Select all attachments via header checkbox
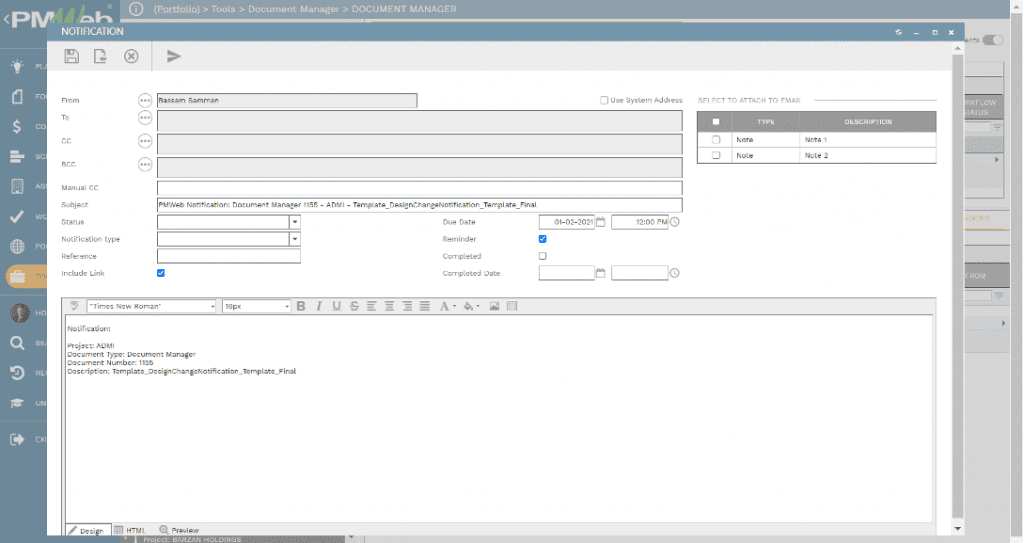Viewport: 1024px width, 543px height. (716, 122)
